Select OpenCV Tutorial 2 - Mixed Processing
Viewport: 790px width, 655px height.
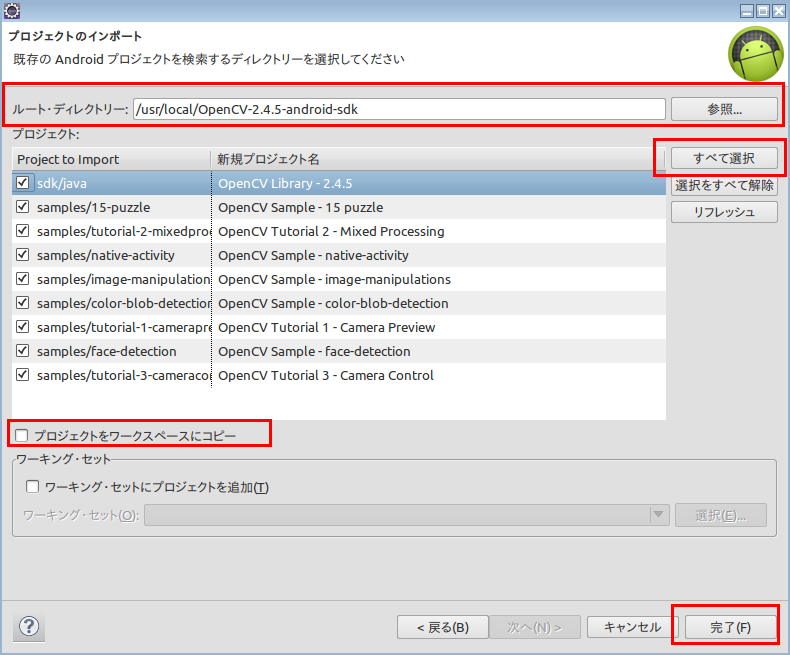pos(438,231)
